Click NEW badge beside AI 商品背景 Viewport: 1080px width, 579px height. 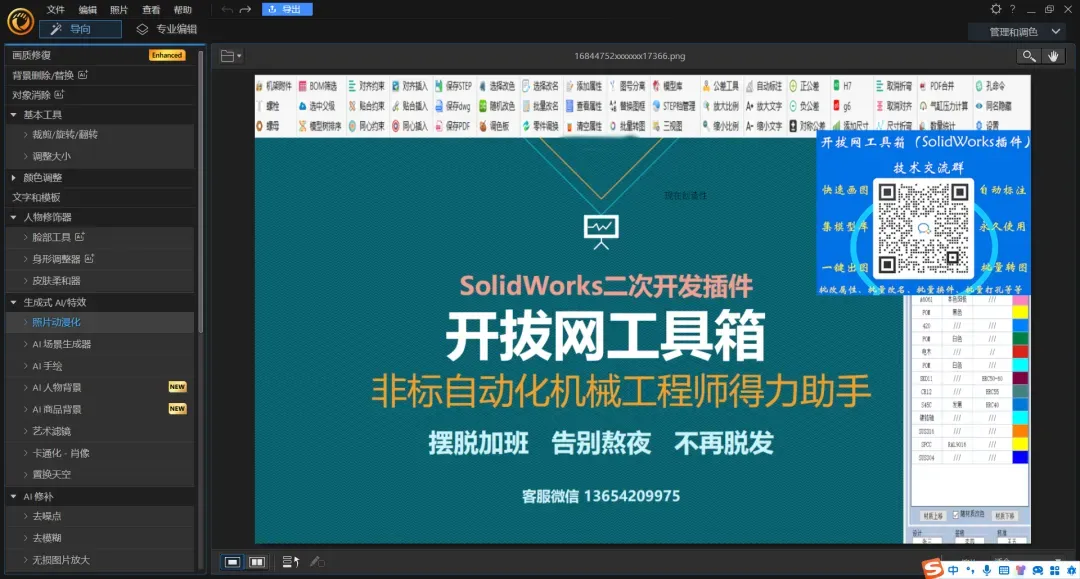pos(177,409)
